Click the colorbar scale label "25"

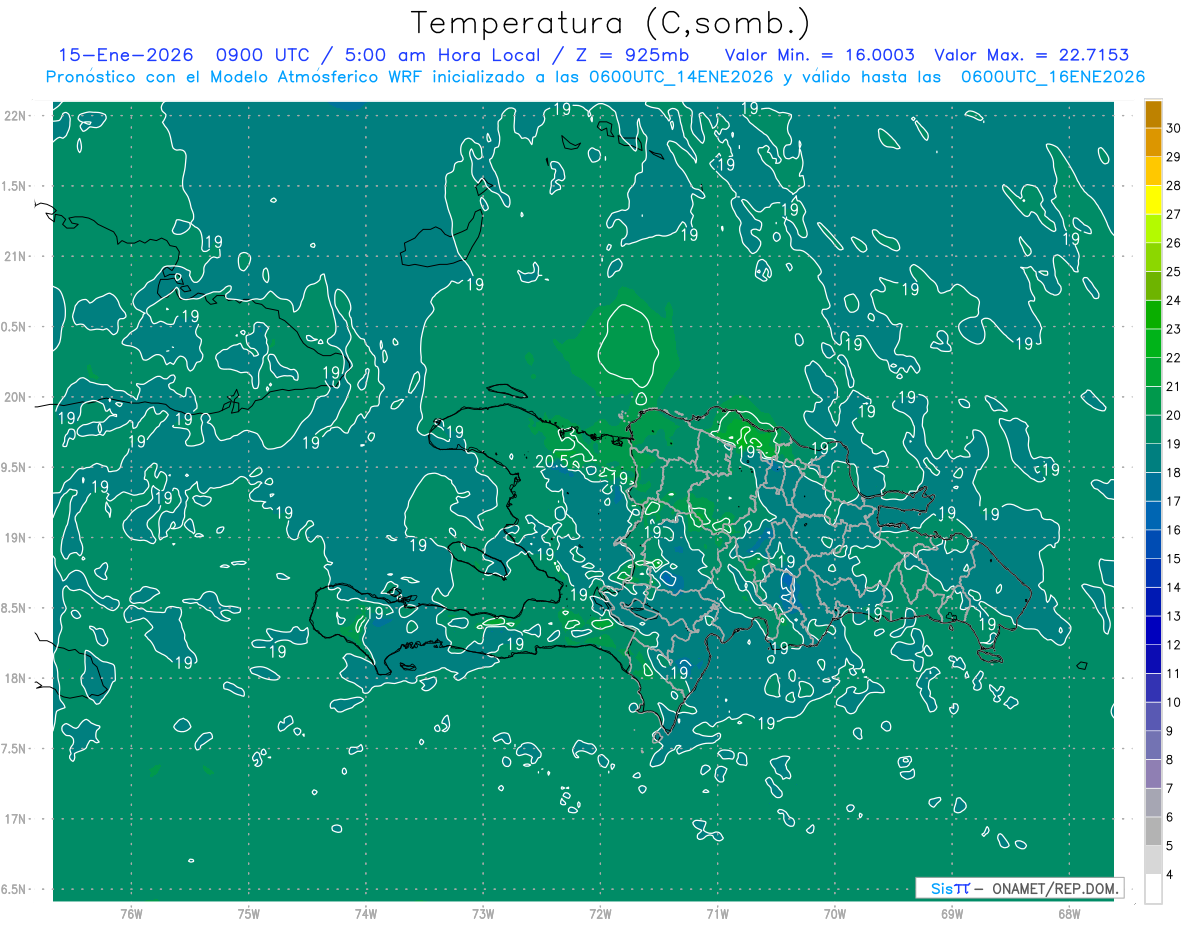(x=1174, y=271)
